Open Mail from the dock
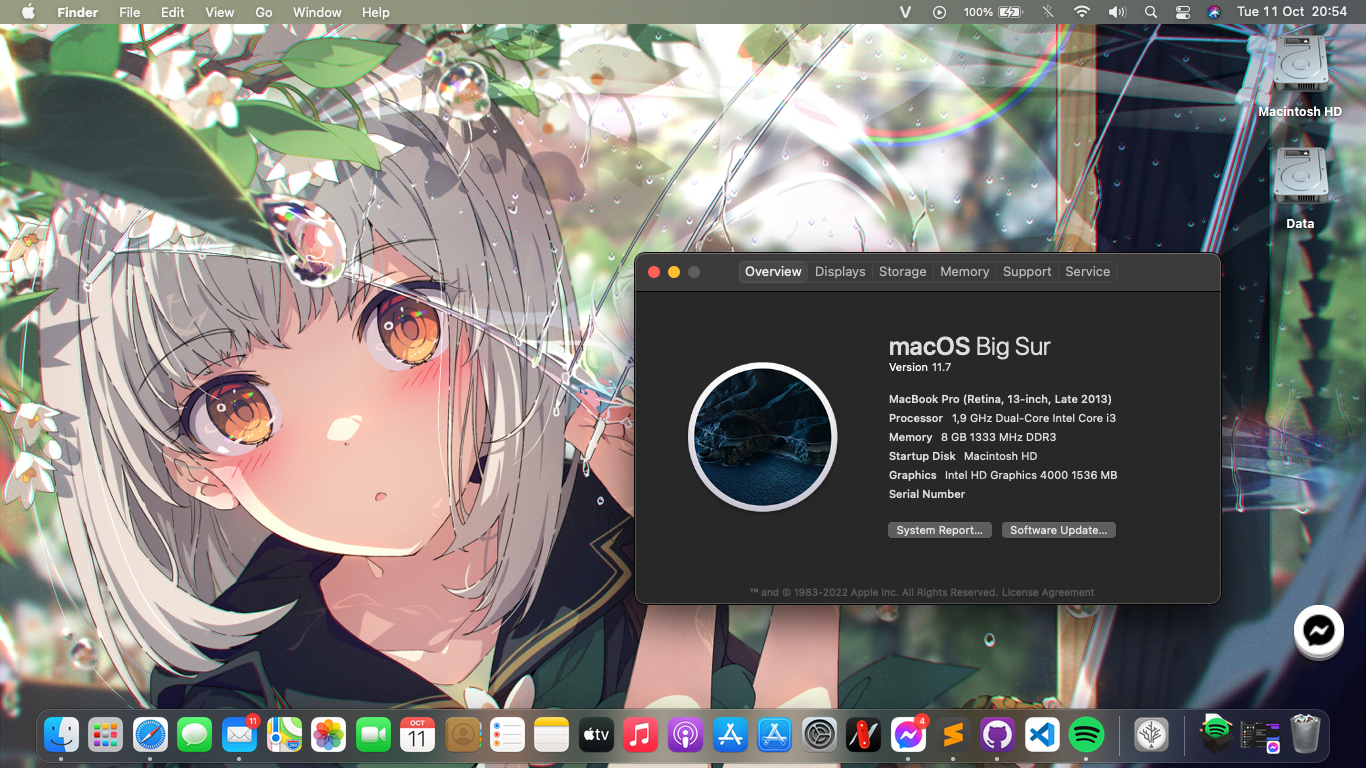1366x768 pixels. pos(239,735)
